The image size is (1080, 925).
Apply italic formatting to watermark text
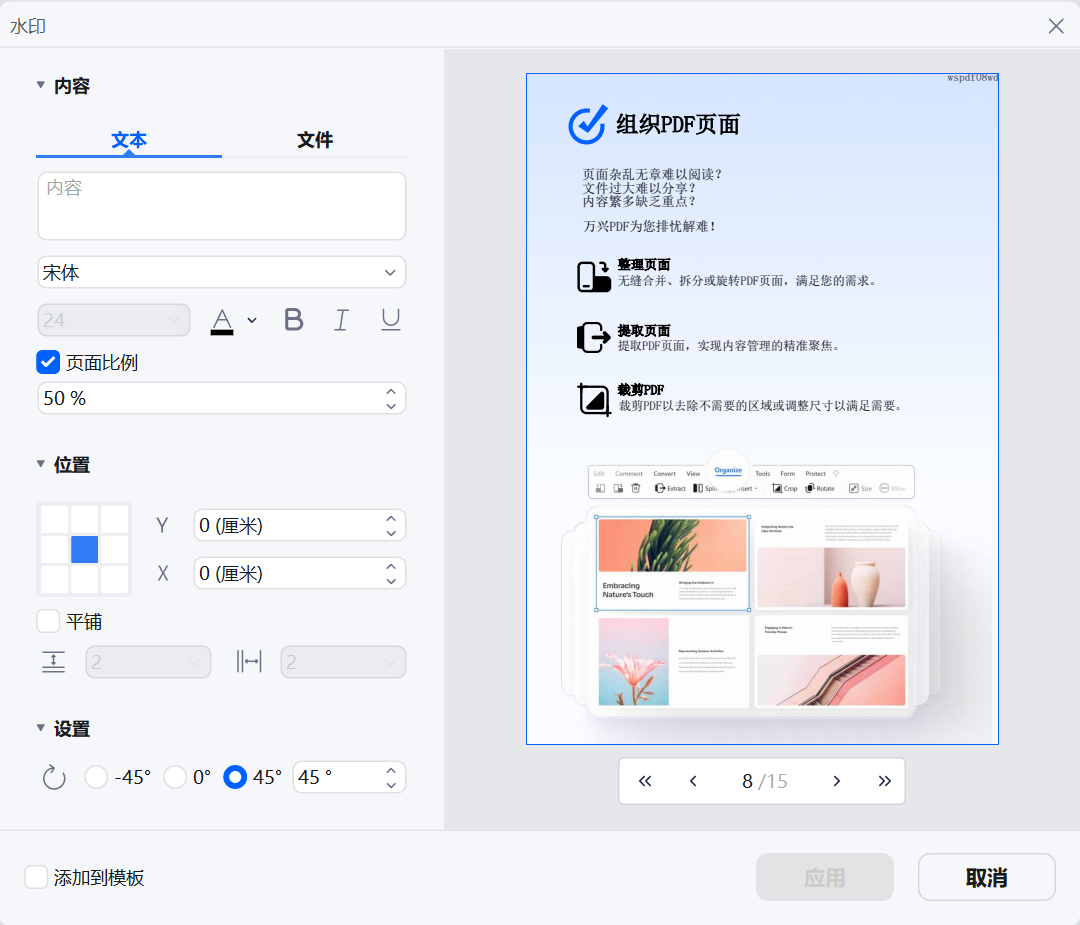[x=341, y=319]
